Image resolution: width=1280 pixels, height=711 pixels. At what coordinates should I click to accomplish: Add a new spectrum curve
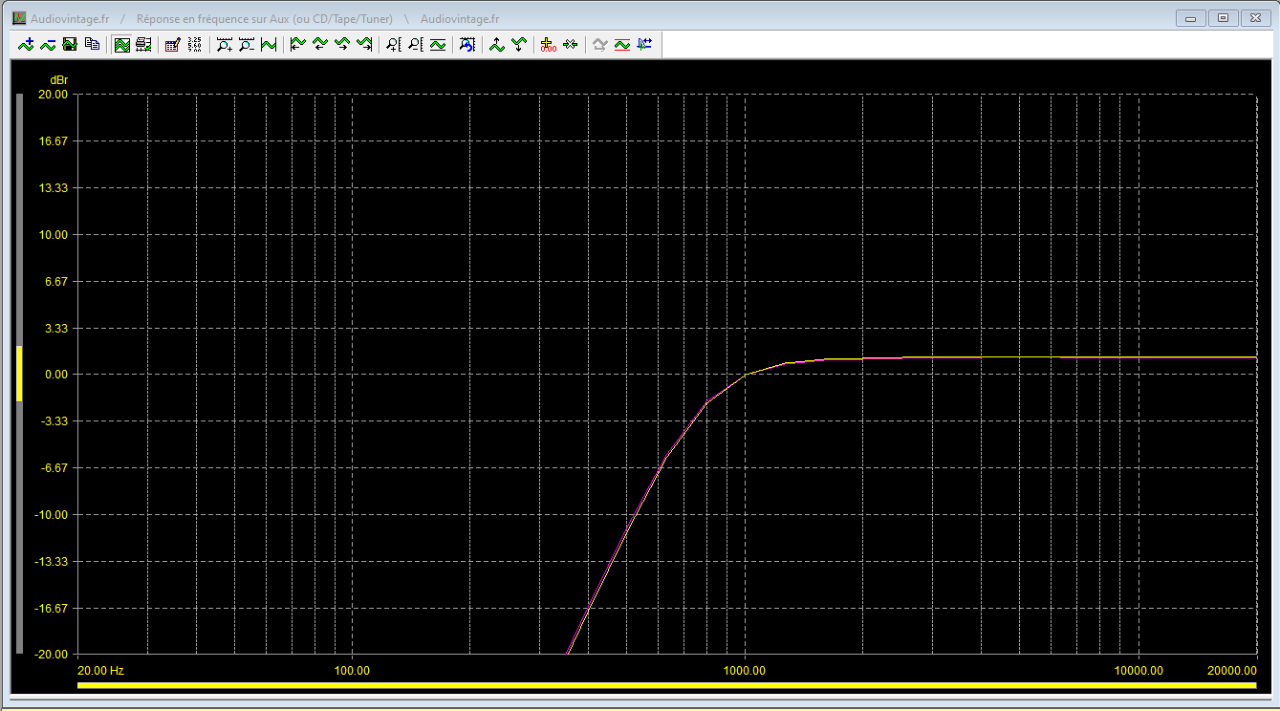[25, 44]
